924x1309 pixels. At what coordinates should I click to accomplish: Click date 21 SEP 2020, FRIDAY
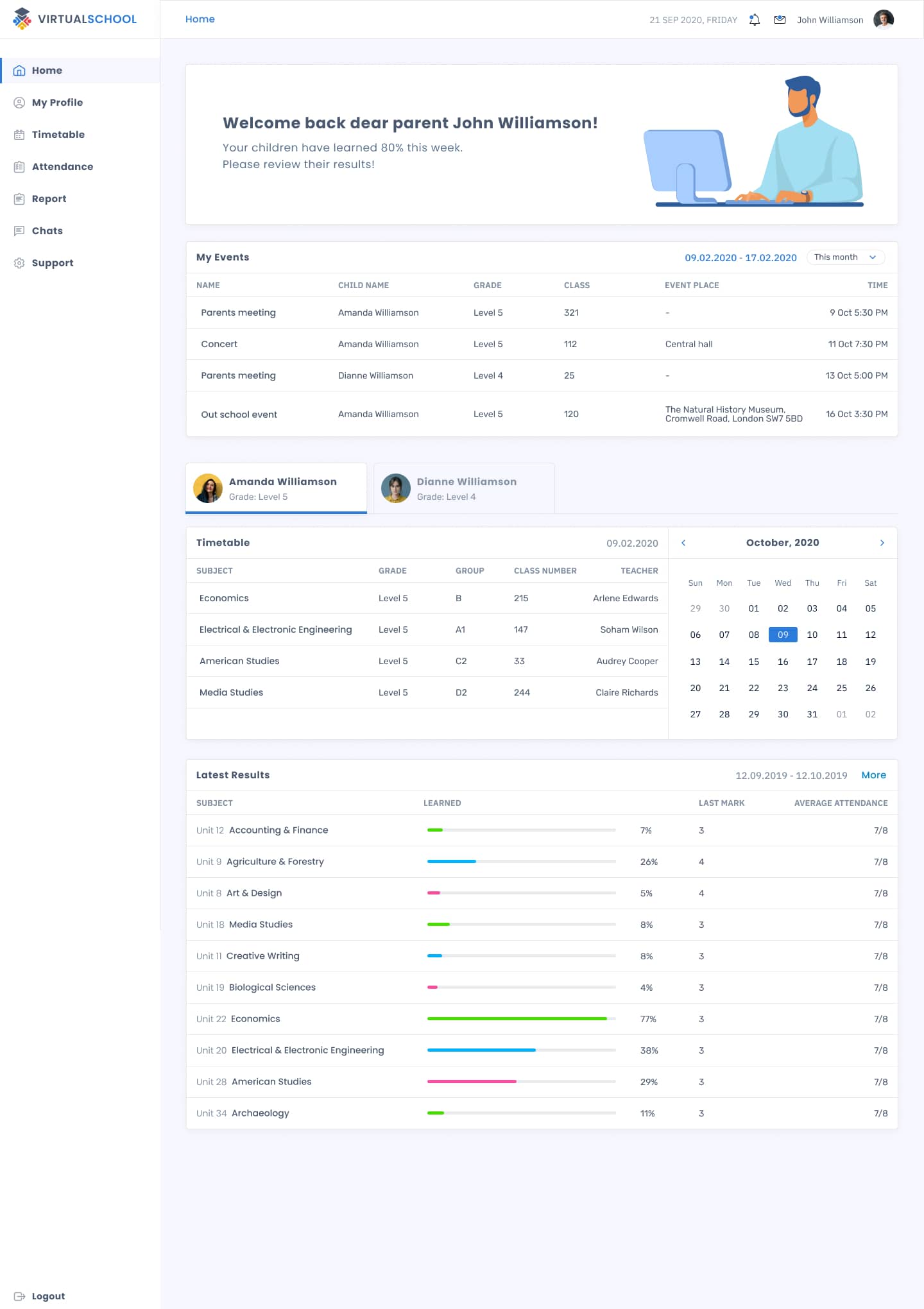coord(693,20)
